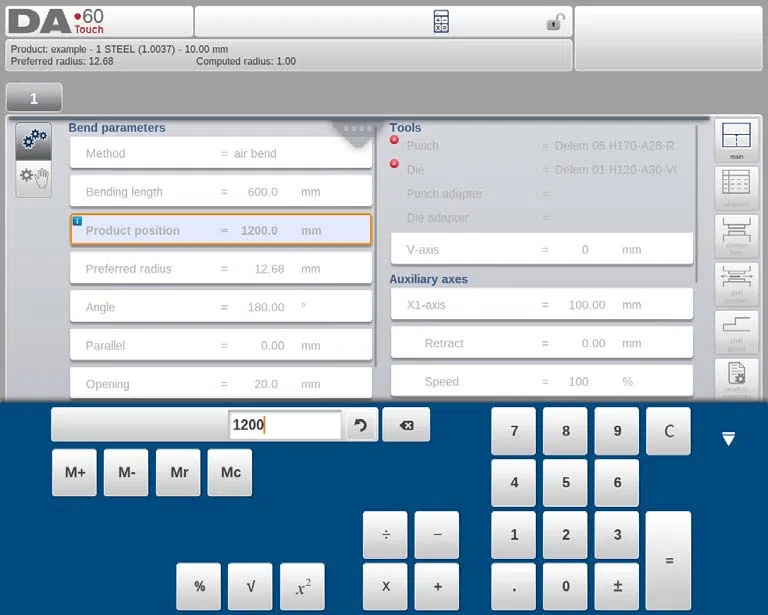Click the Mr memory recall key
The height and width of the screenshot is (615, 768).
click(x=178, y=473)
